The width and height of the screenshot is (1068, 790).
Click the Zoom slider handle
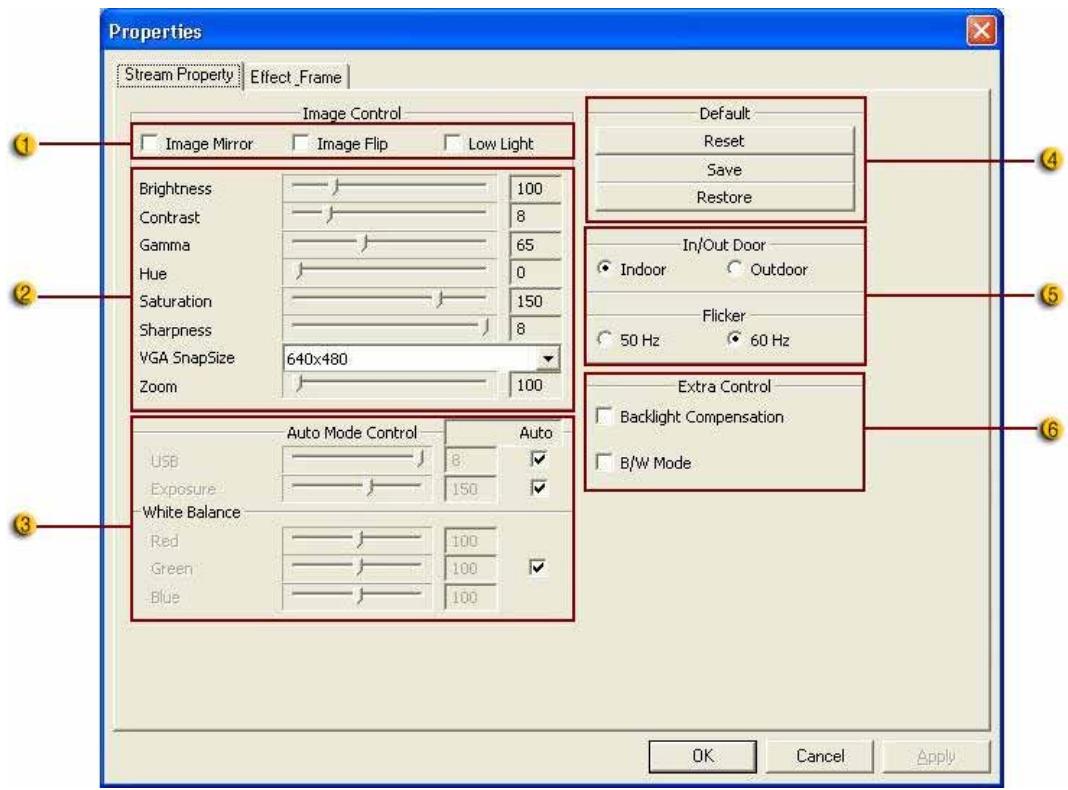pyautogui.click(x=299, y=385)
